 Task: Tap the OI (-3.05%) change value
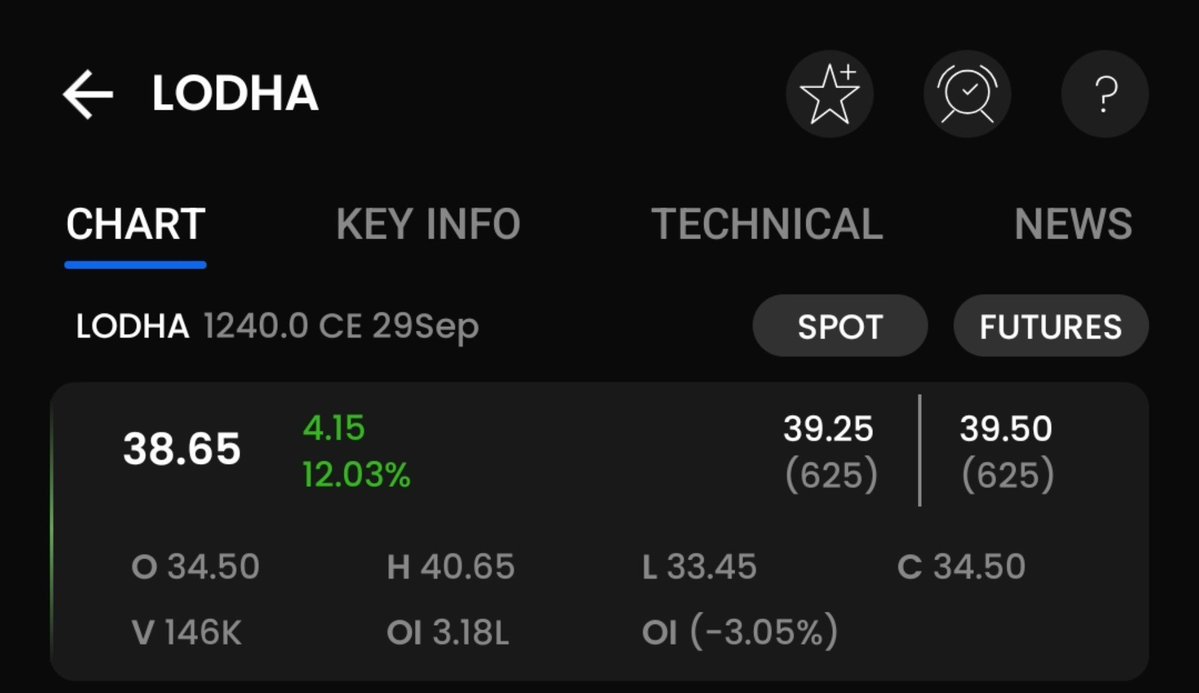click(740, 632)
